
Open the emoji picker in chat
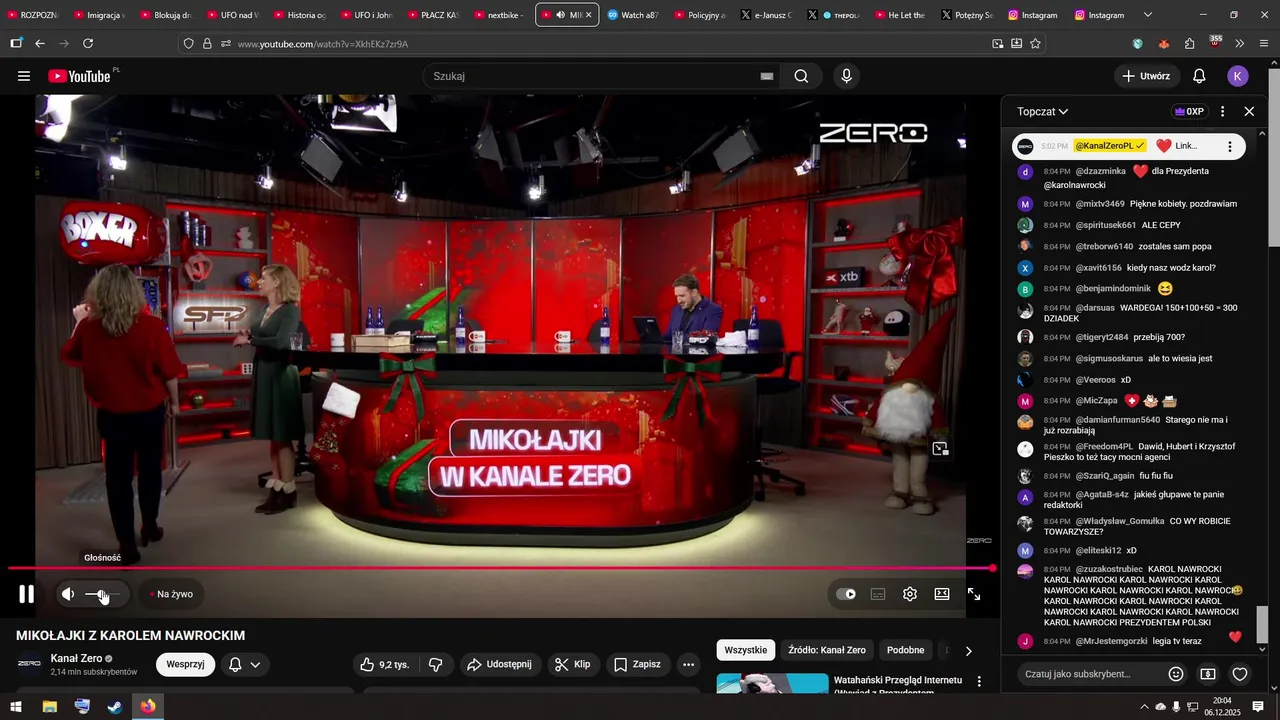[1176, 674]
